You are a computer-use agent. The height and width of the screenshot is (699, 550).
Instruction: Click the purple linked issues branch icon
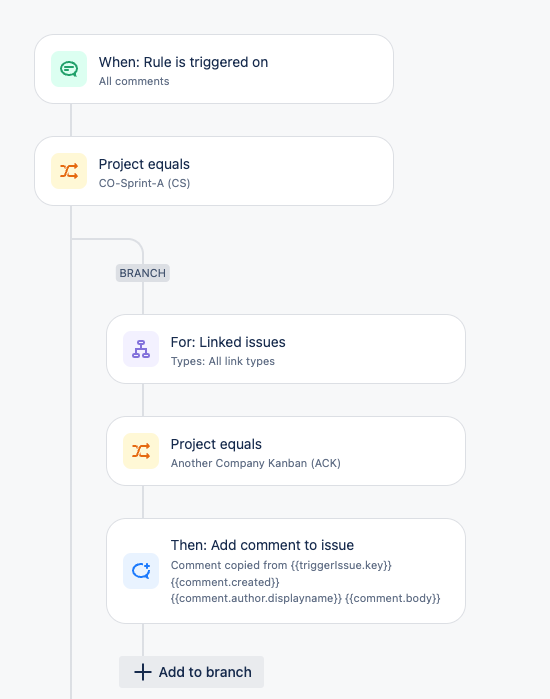point(141,349)
